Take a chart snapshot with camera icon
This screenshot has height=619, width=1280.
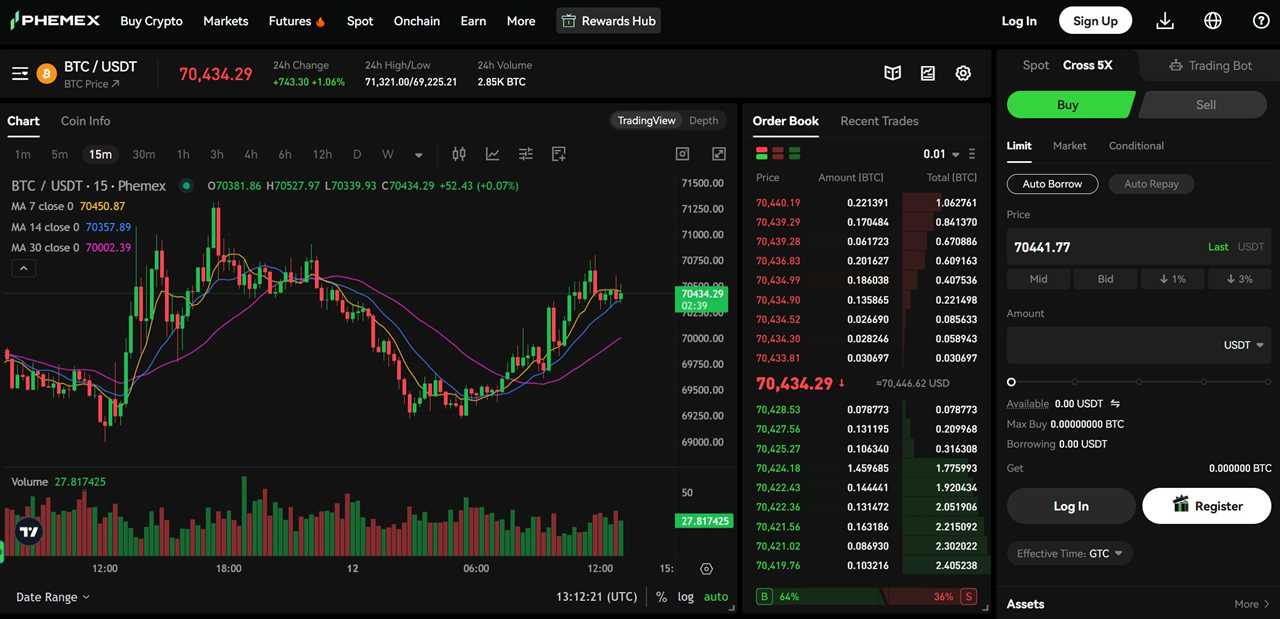click(682, 154)
